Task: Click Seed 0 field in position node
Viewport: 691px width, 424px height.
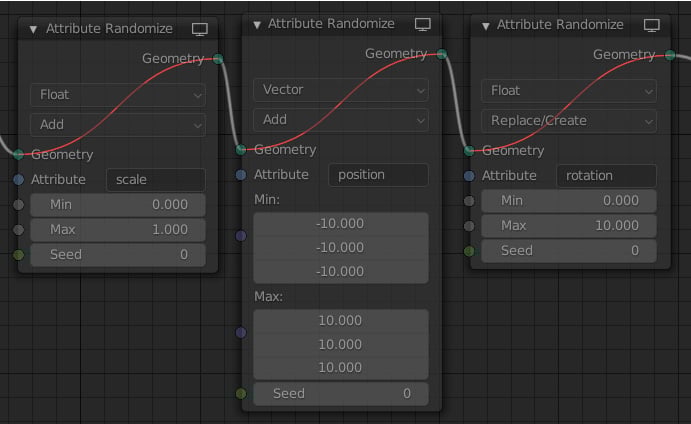Action: (x=341, y=394)
